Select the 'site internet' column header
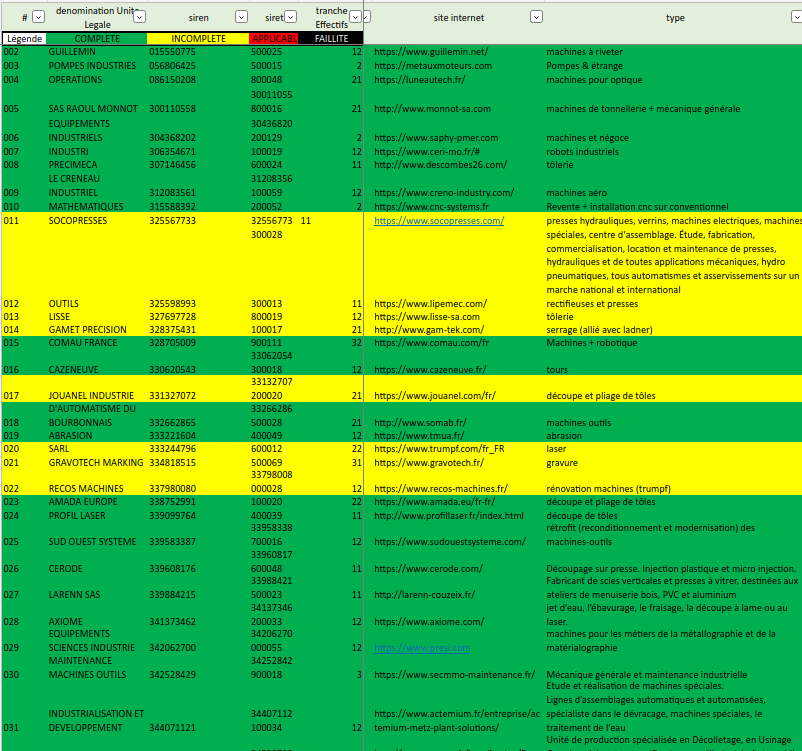 (458, 18)
